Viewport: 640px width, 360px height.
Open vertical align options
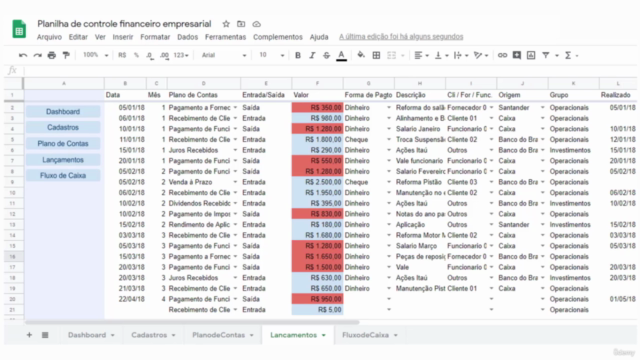pos(441,55)
